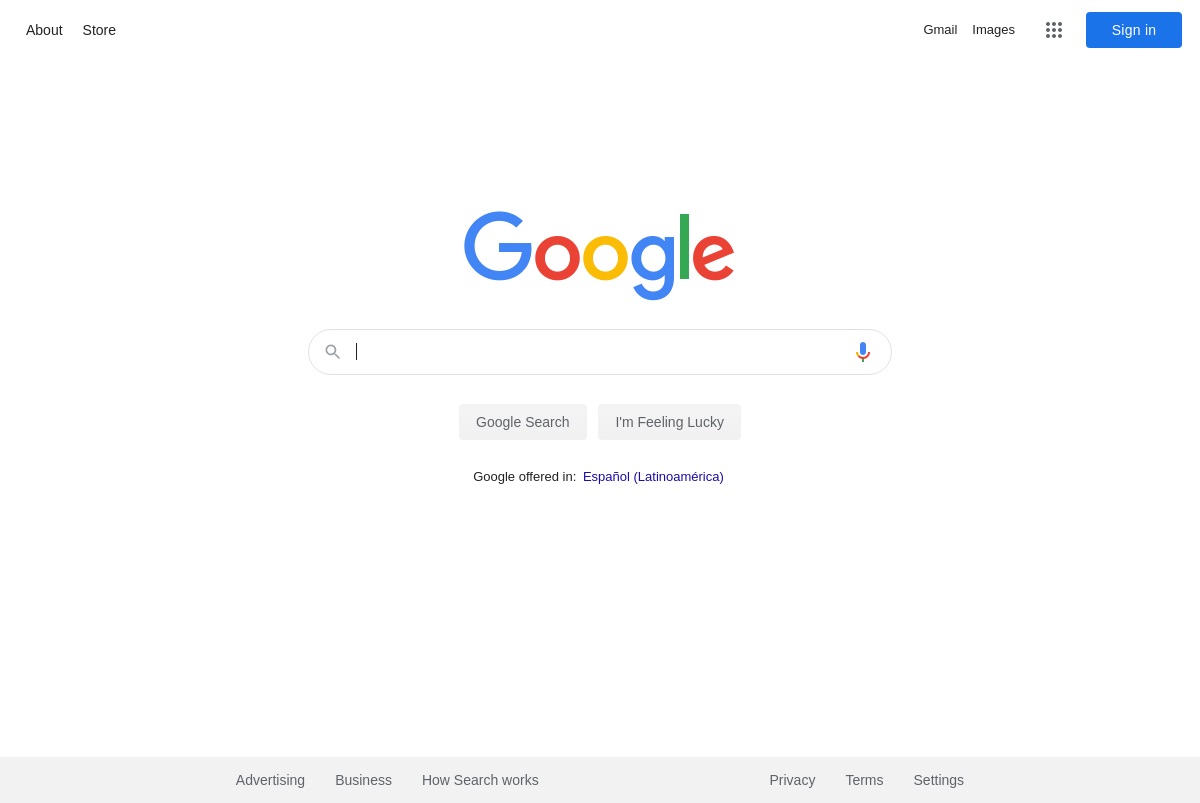Open the Privacy footer link

pyautogui.click(x=792, y=780)
